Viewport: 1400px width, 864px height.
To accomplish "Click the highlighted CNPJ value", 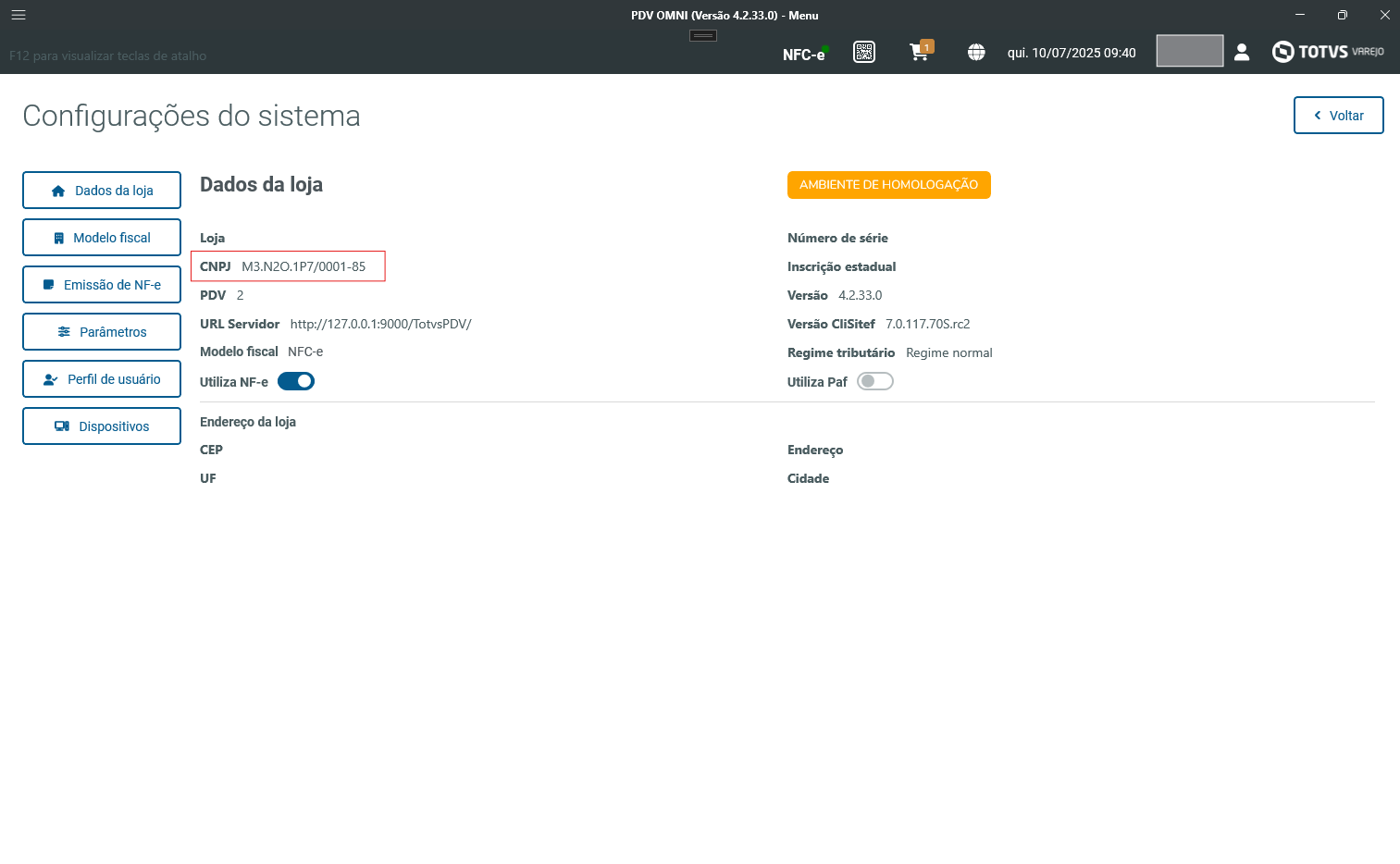I will pos(304,266).
